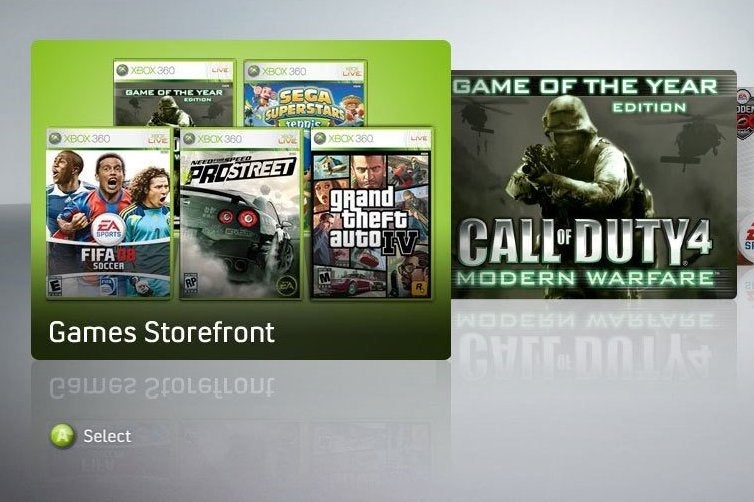Viewport: 754px width, 502px height.
Task: Select the Sega Superstars Tennis cover
Action: point(305,93)
